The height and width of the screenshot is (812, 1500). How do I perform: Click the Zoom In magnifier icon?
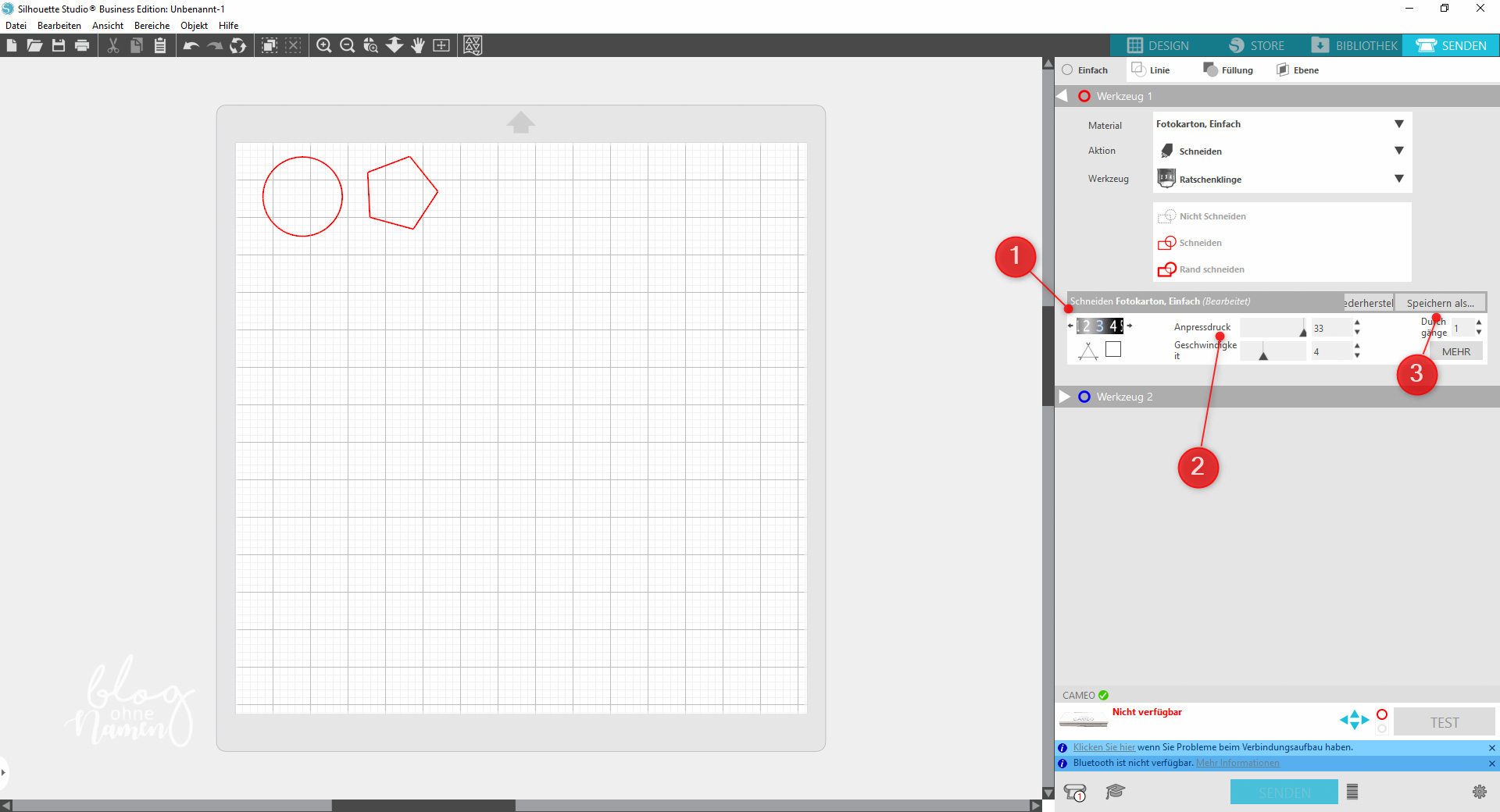coord(323,45)
